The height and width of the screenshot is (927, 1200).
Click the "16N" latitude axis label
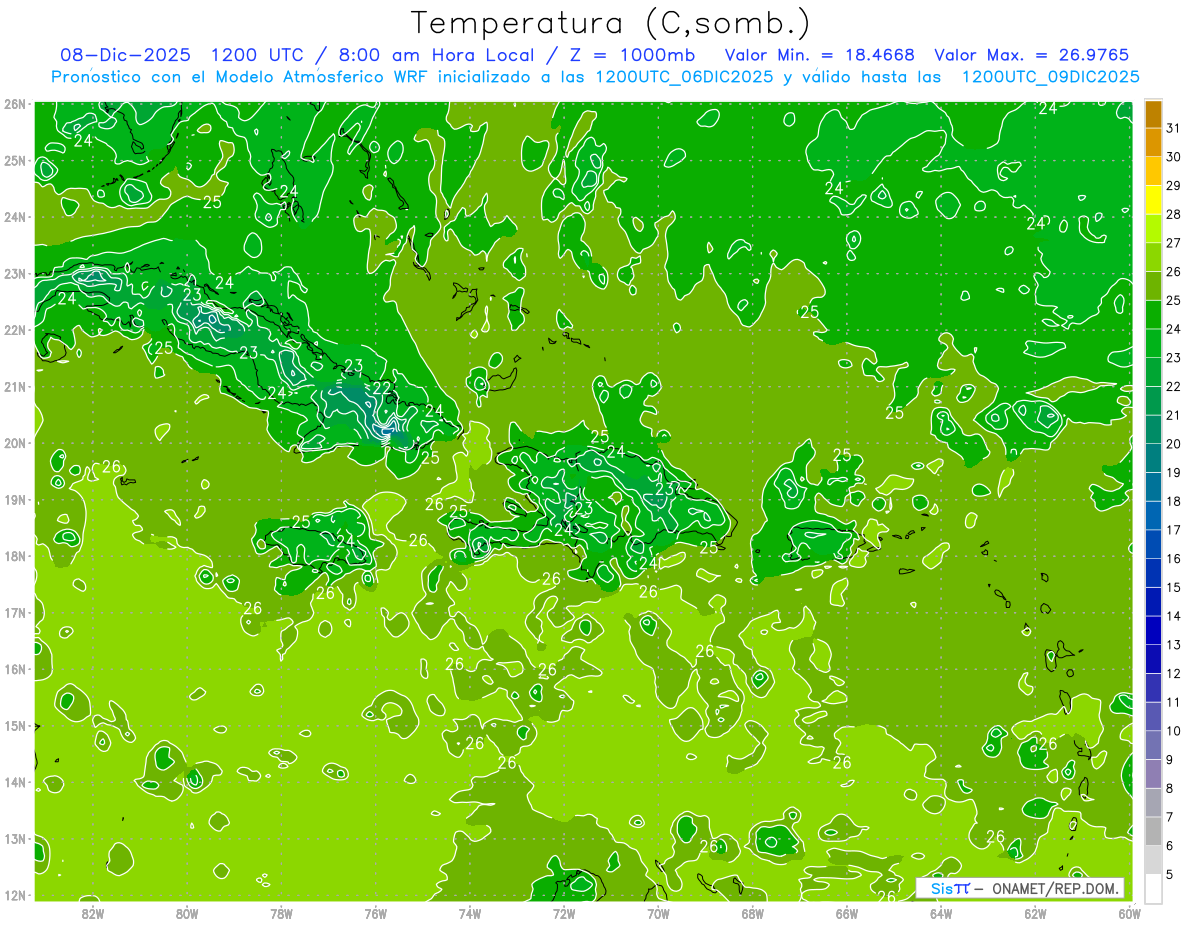(x=14, y=669)
